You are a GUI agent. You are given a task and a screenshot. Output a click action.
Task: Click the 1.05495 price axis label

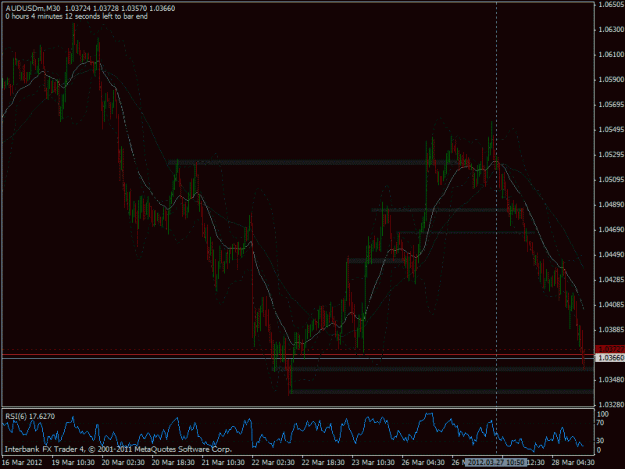[x=611, y=130]
